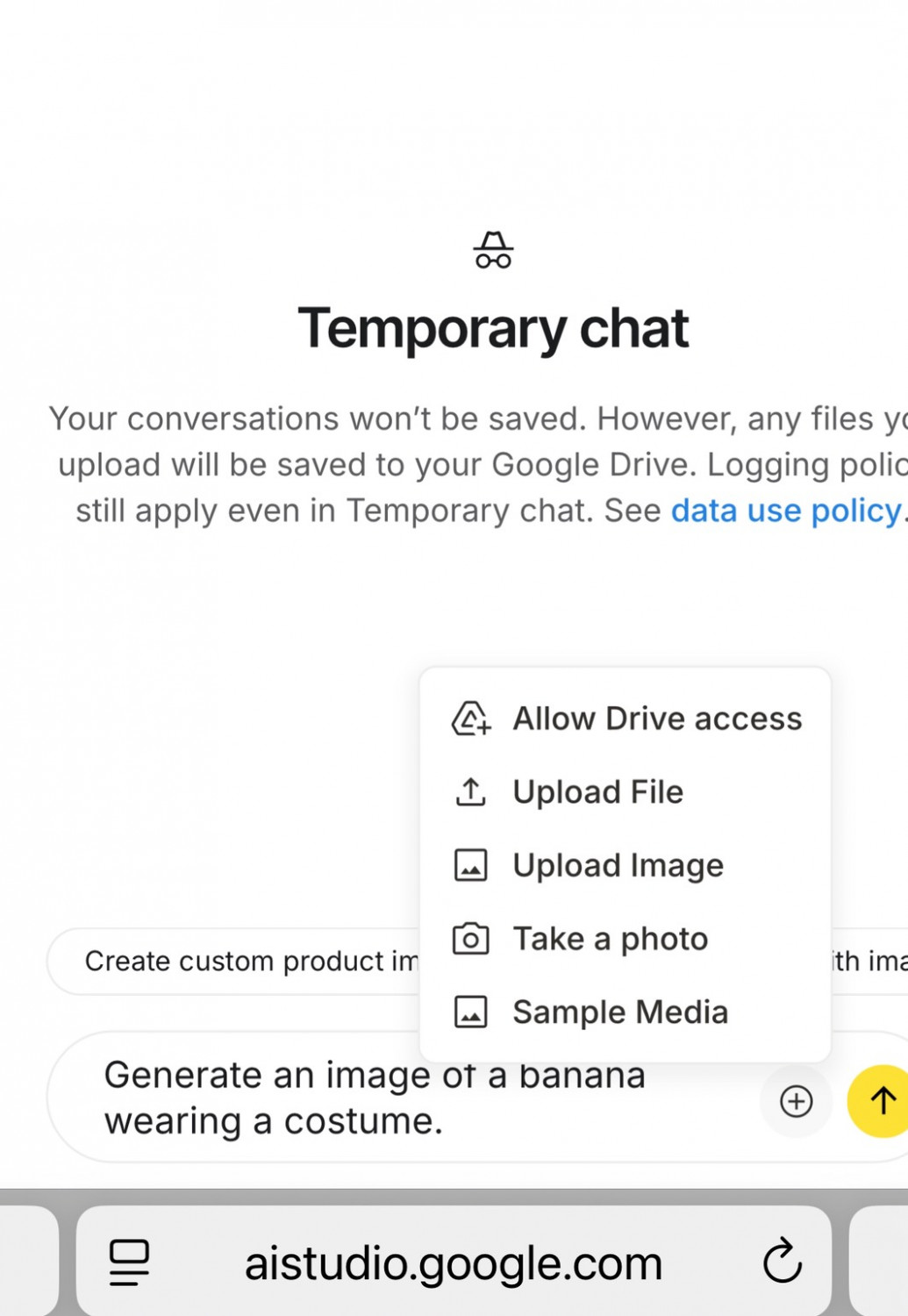Click the incognito Temporary chat icon

493,251
